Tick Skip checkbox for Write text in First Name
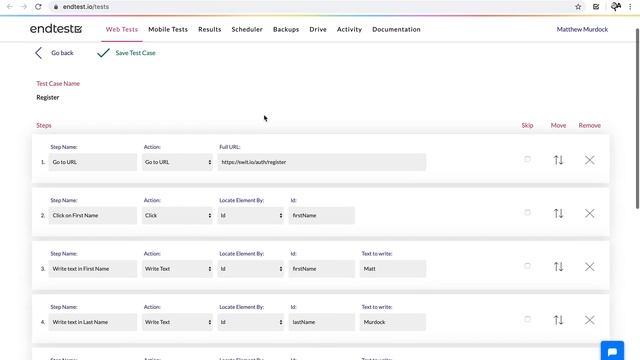The height and width of the screenshot is (360, 640). [527, 266]
